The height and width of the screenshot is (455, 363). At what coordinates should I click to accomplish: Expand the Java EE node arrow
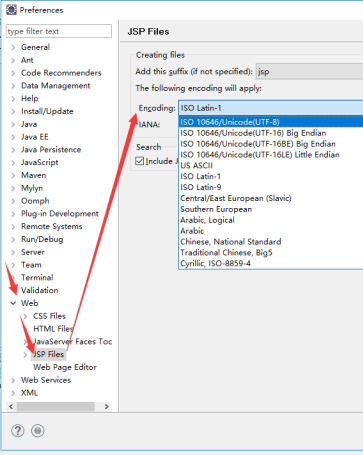pos(13,137)
